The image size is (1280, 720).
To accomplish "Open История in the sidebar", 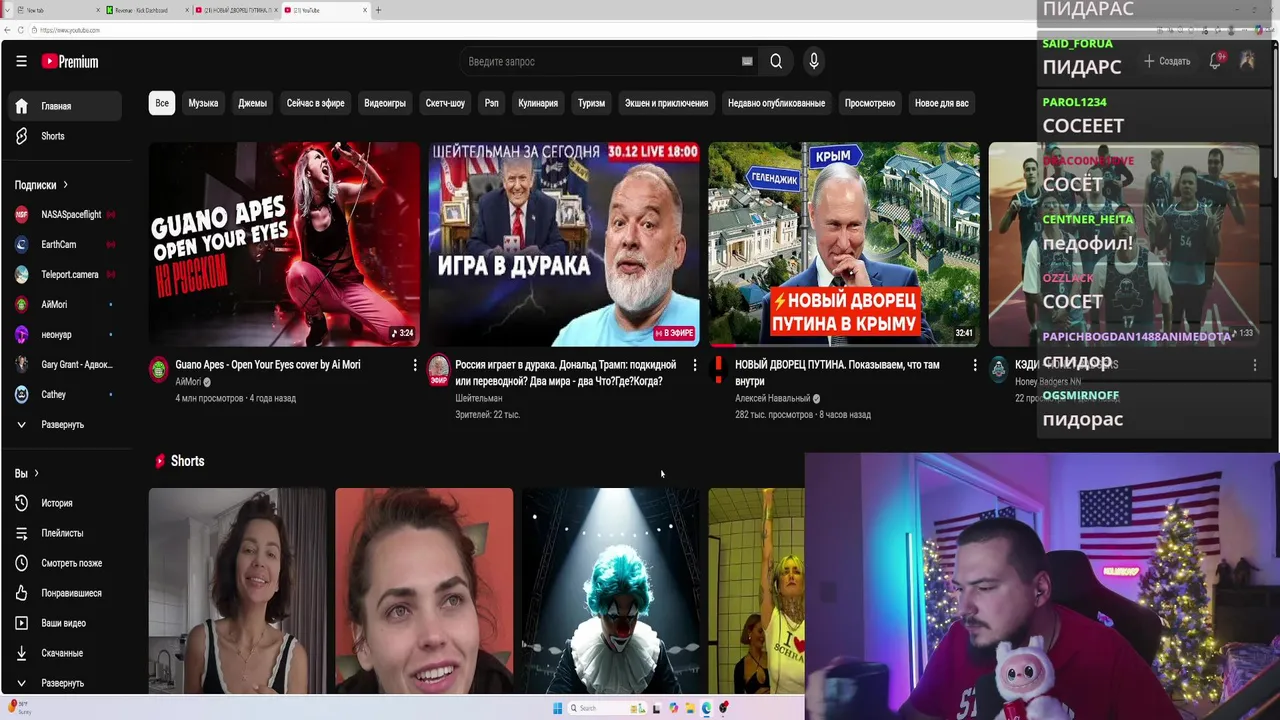I will click(x=65, y=503).
